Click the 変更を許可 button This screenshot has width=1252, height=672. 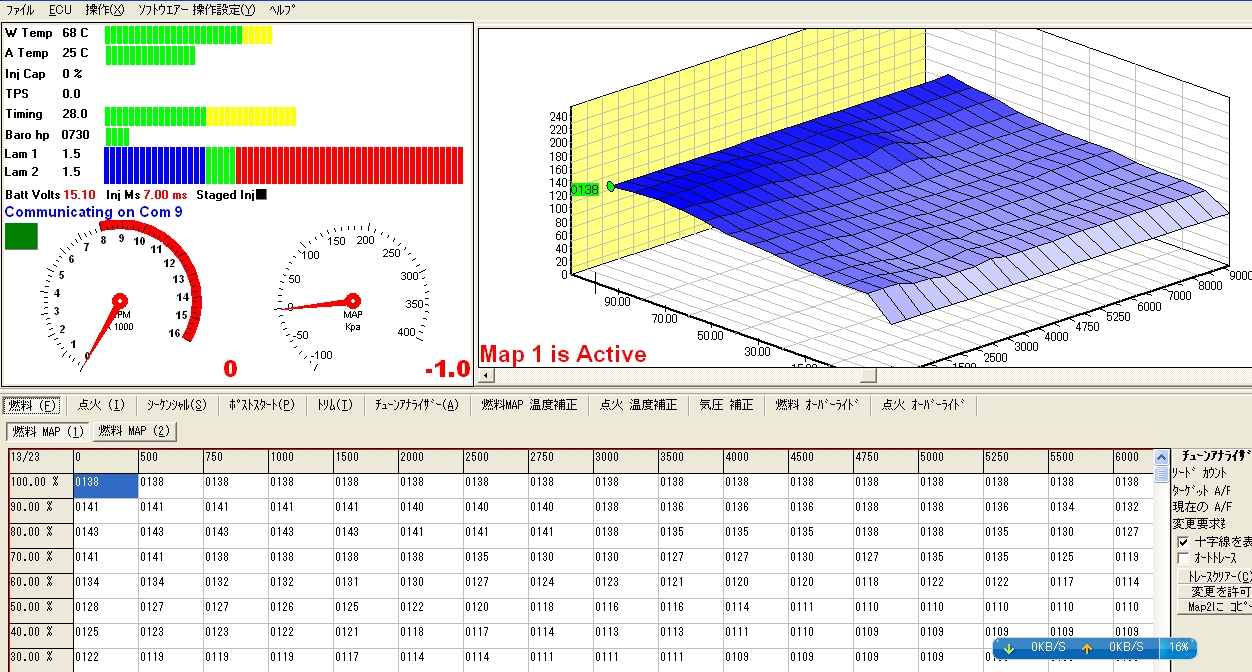(1214, 591)
